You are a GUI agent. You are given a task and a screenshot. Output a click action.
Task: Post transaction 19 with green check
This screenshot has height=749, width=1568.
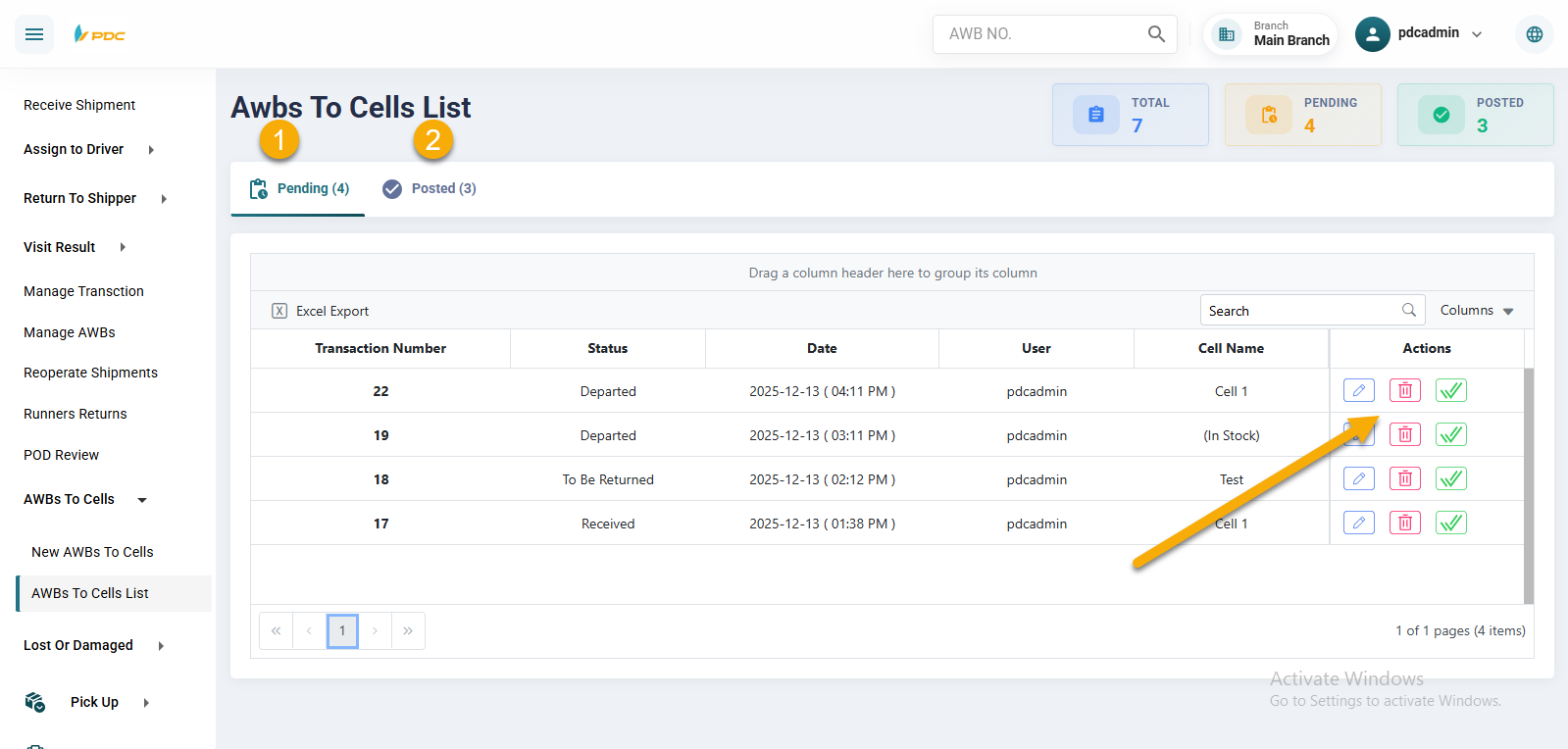click(1451, 434)
